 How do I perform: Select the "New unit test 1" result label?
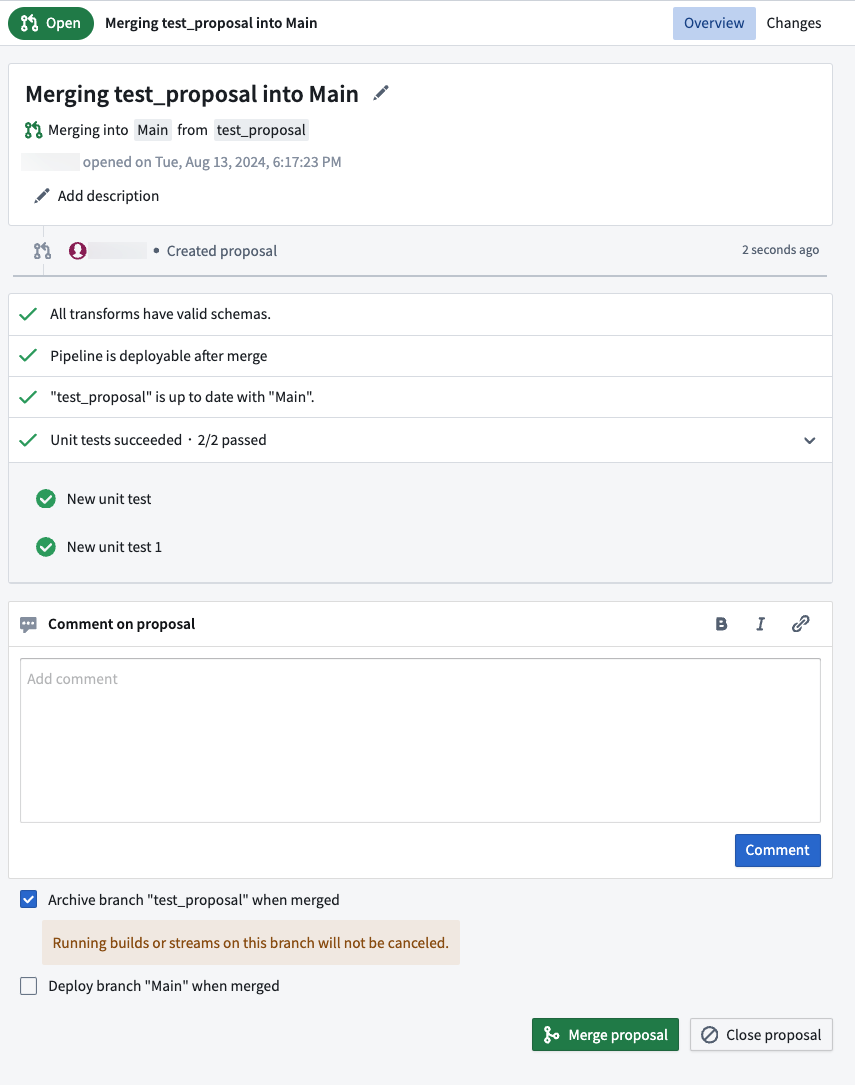pyautogui.click(x=114, y=547)
